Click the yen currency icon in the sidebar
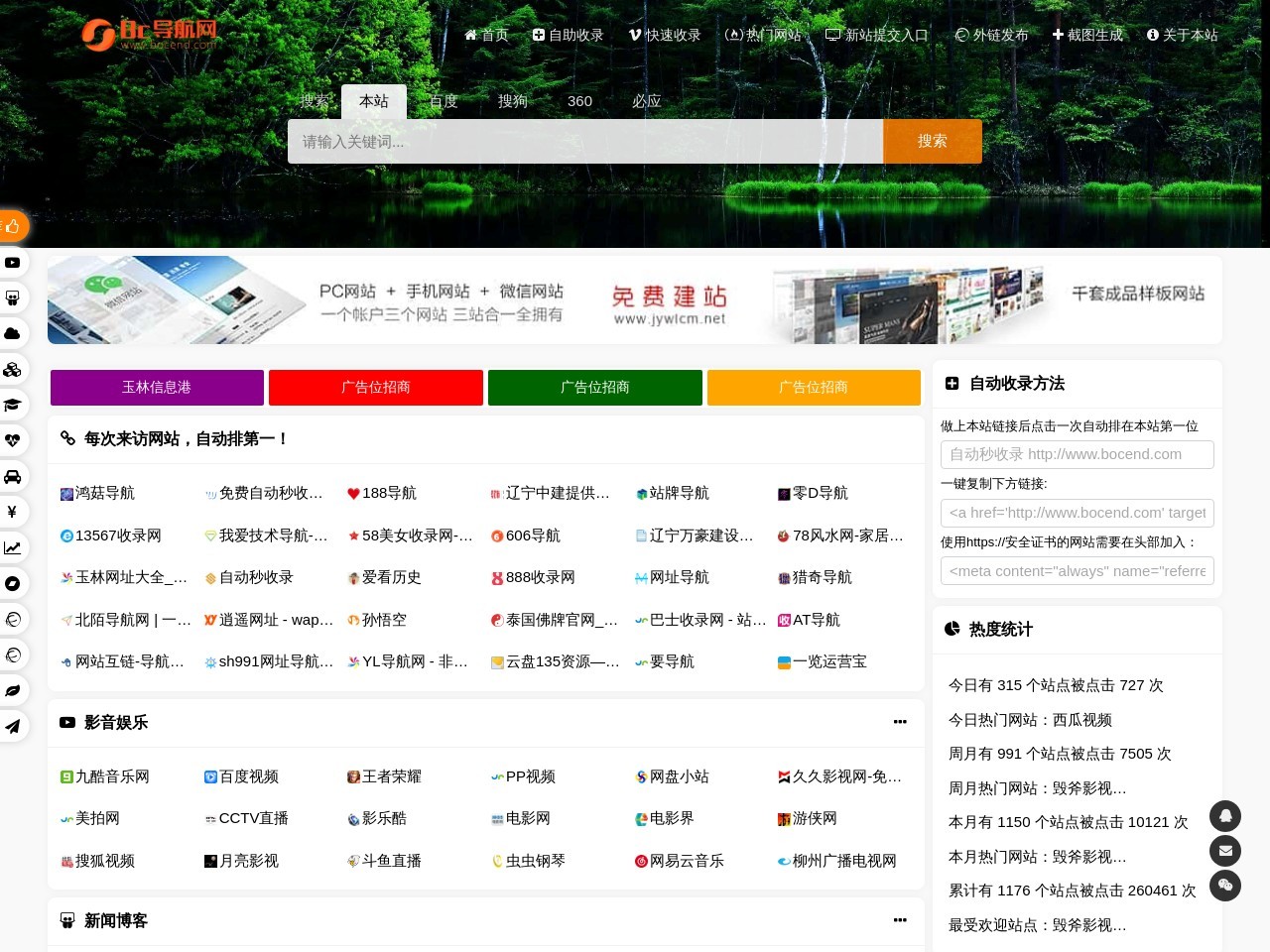Screen dimensions: 1270x952 13,512
